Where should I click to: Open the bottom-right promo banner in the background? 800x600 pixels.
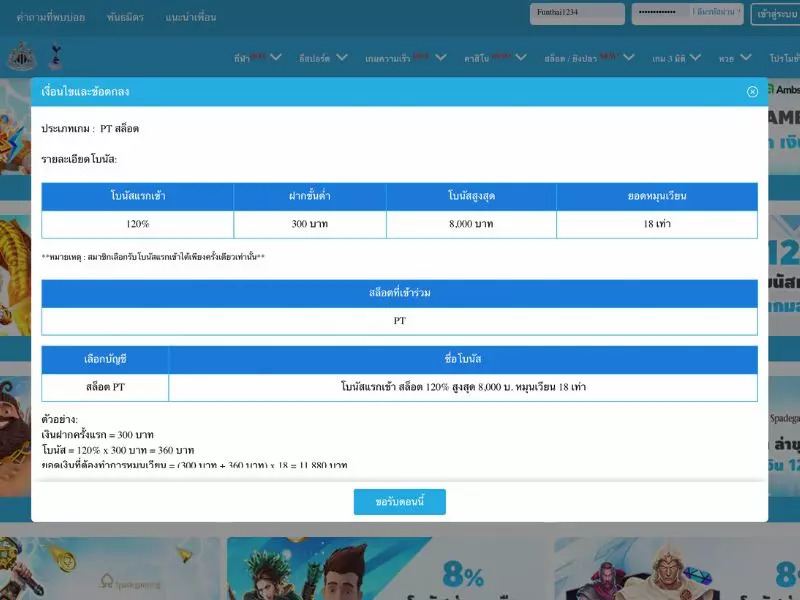click(677, 568)
